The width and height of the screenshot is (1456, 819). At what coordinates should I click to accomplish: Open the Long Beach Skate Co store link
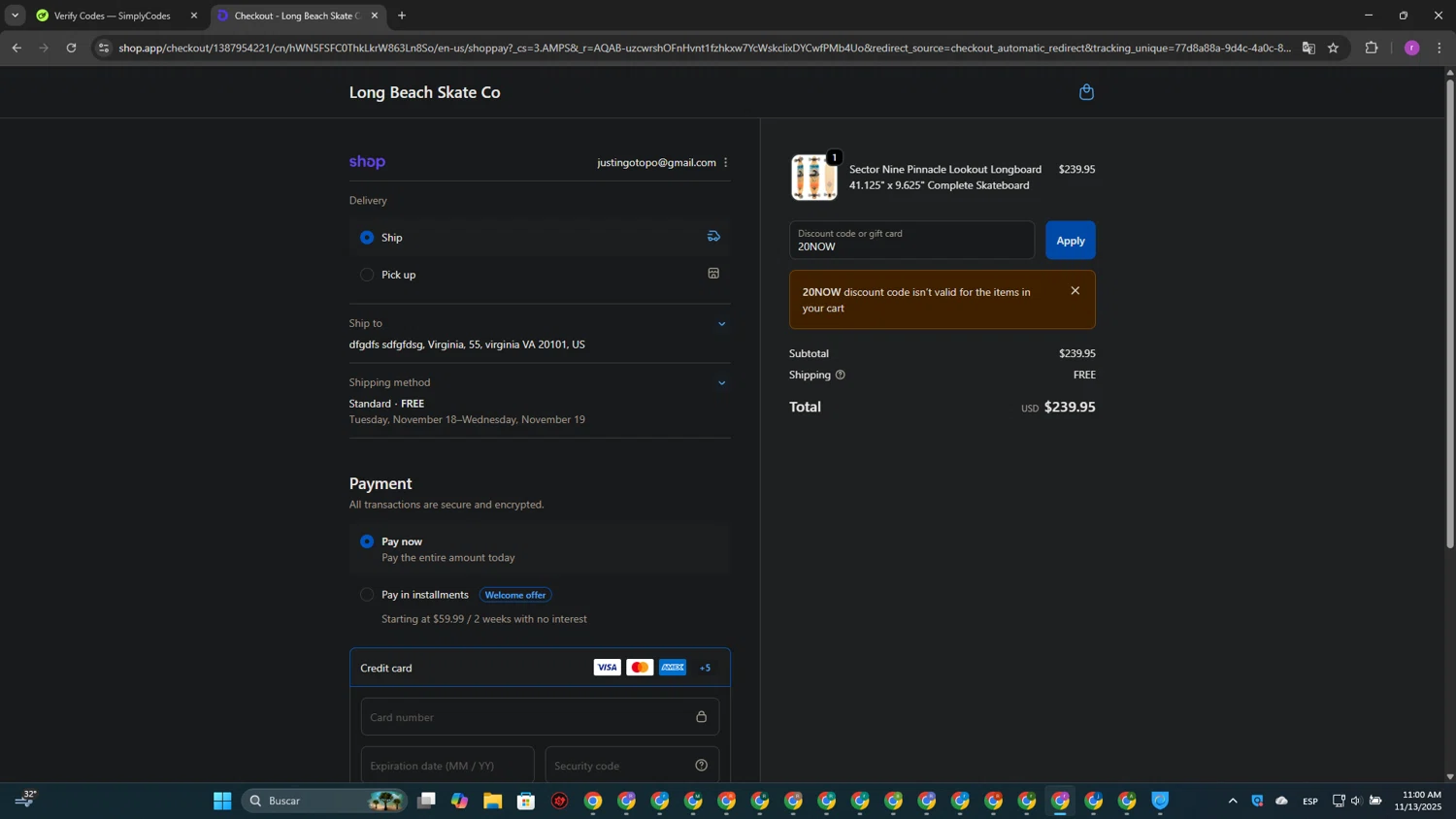coord(425,92)
